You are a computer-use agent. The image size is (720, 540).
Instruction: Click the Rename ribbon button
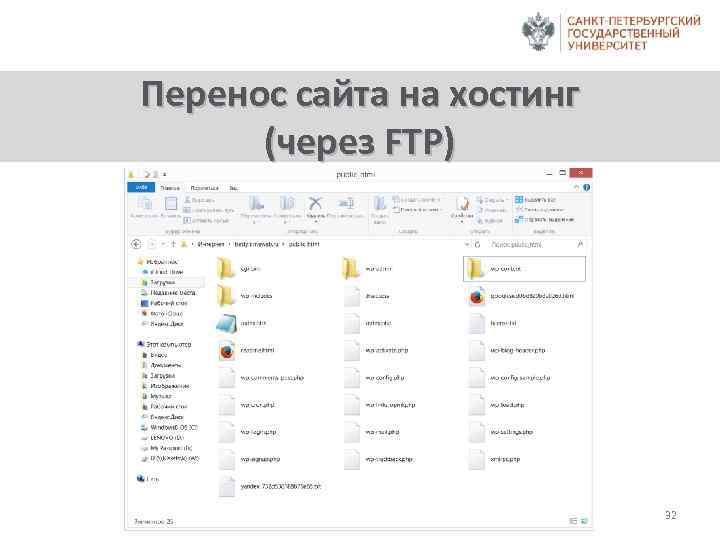click(345, 207)
